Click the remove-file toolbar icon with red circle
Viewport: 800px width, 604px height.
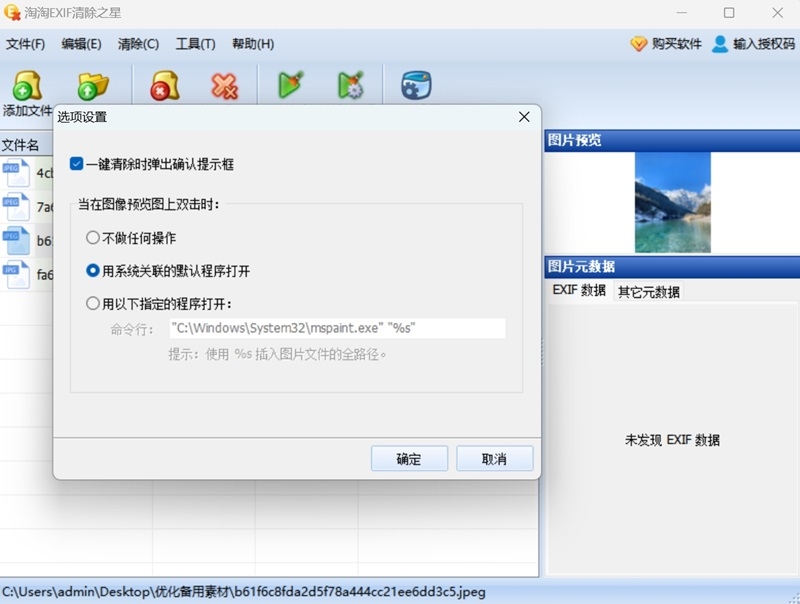[165, 85]
